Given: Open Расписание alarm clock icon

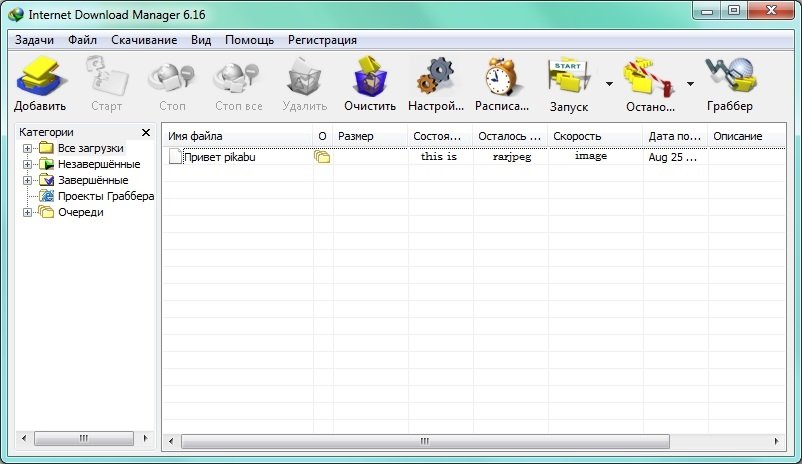Looking at the screenshot, I should 502,76.
